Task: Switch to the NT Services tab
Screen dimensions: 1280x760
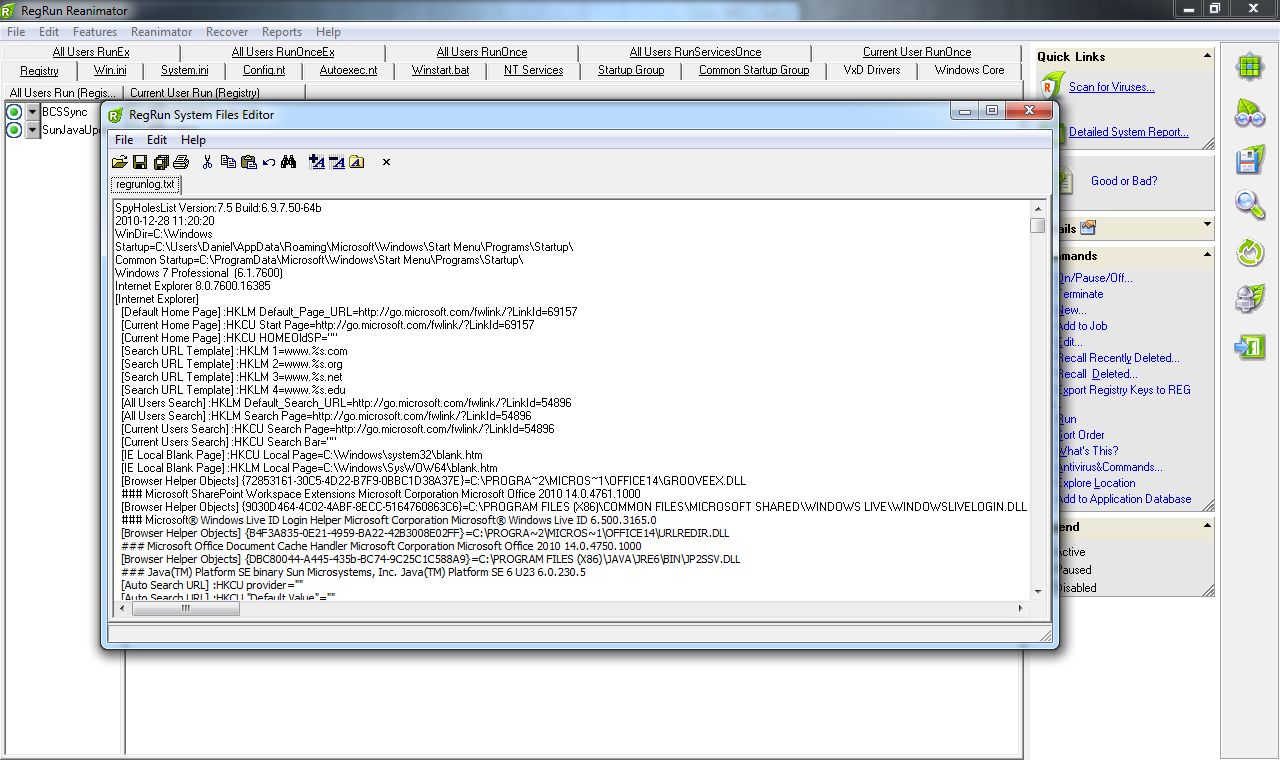Action: pyautogui.click(x=533, y=70)
